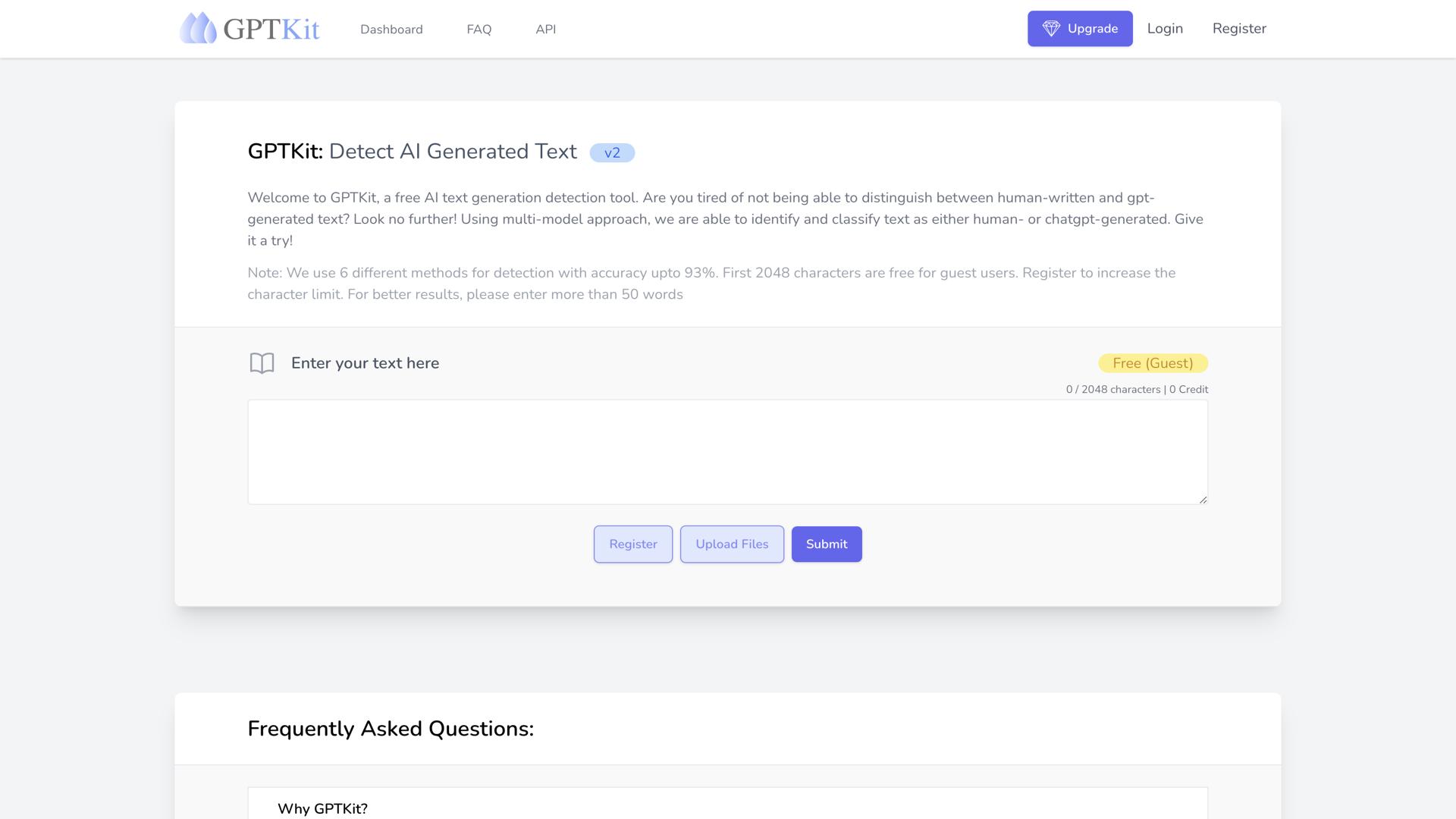Screen dimensions: 1456x819
Task: Click the v2 version badge
Action: click(613, 152)
